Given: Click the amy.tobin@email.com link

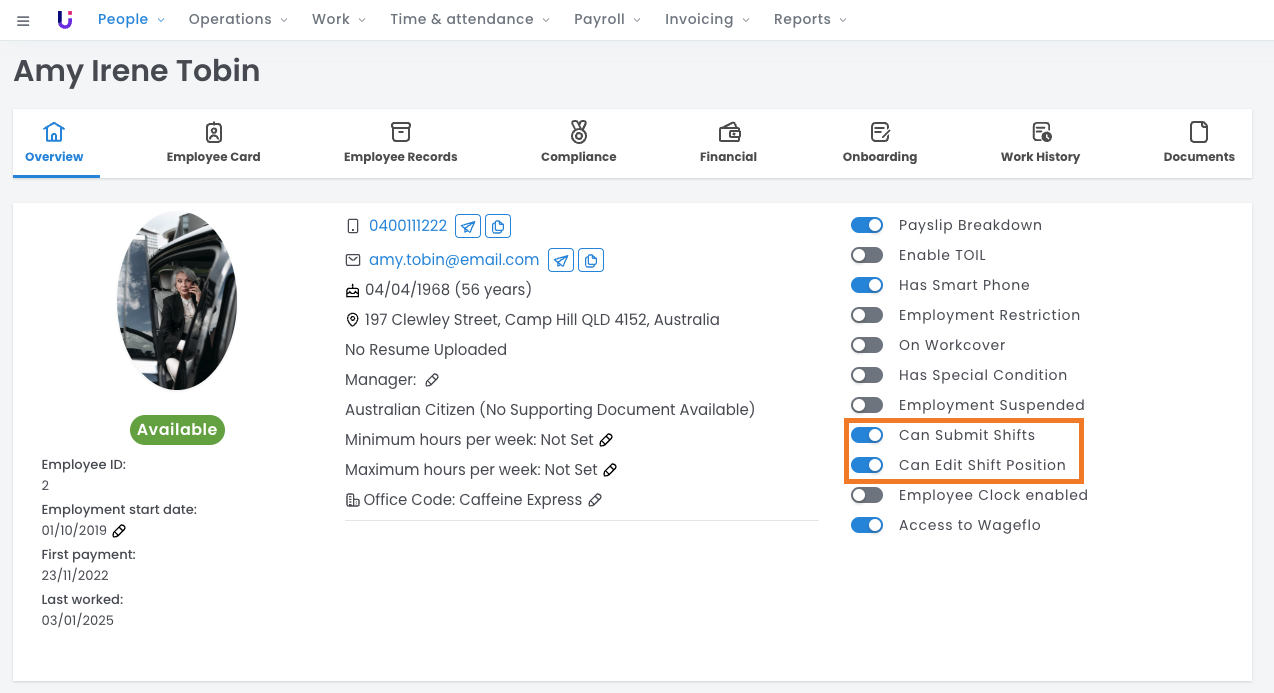Looking at the screenshot, I should coord(454,260).
